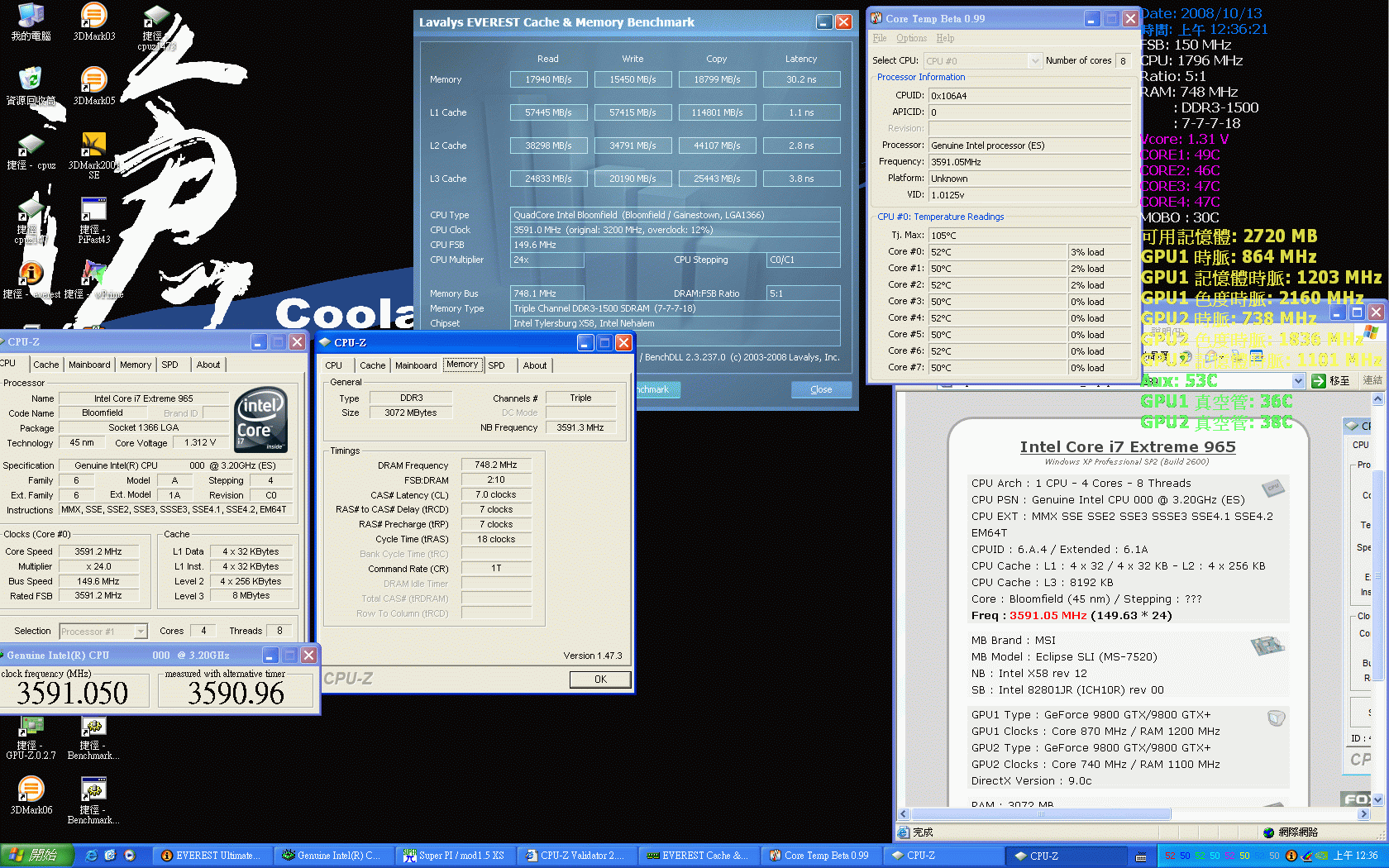Click CPU-Z DRAM Frequency 748.2 MHz field
This screenshot has height=868, width=1389.
point(496,465)
